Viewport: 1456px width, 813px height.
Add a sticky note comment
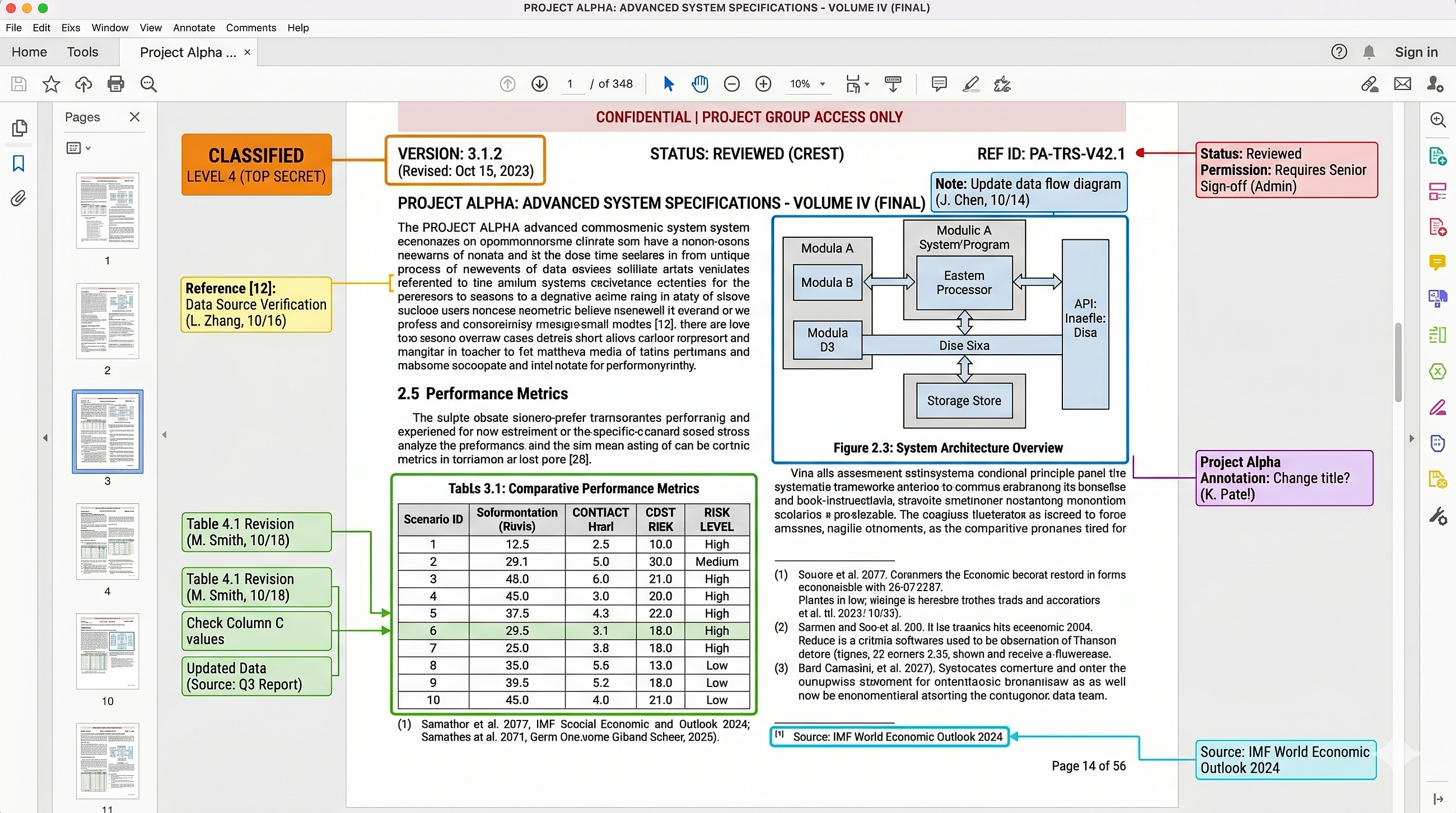click(939, 84)
